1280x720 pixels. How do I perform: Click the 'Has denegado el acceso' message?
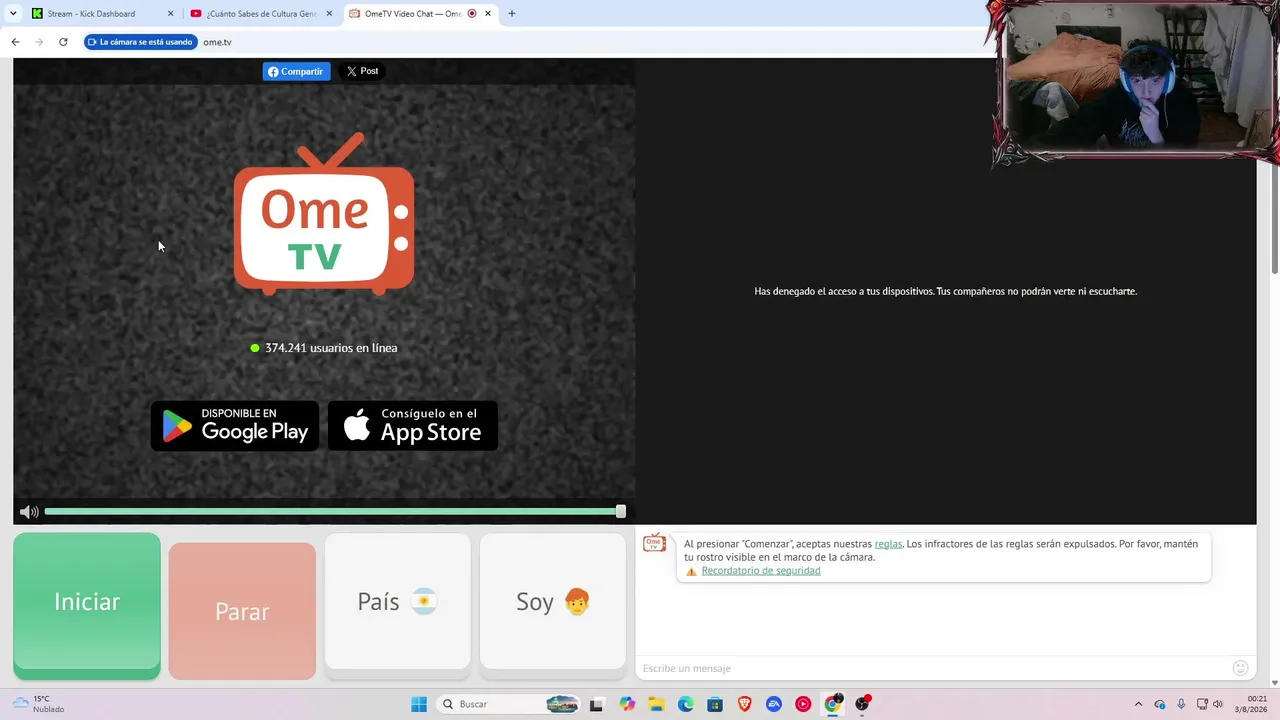(x=946, y=291)
